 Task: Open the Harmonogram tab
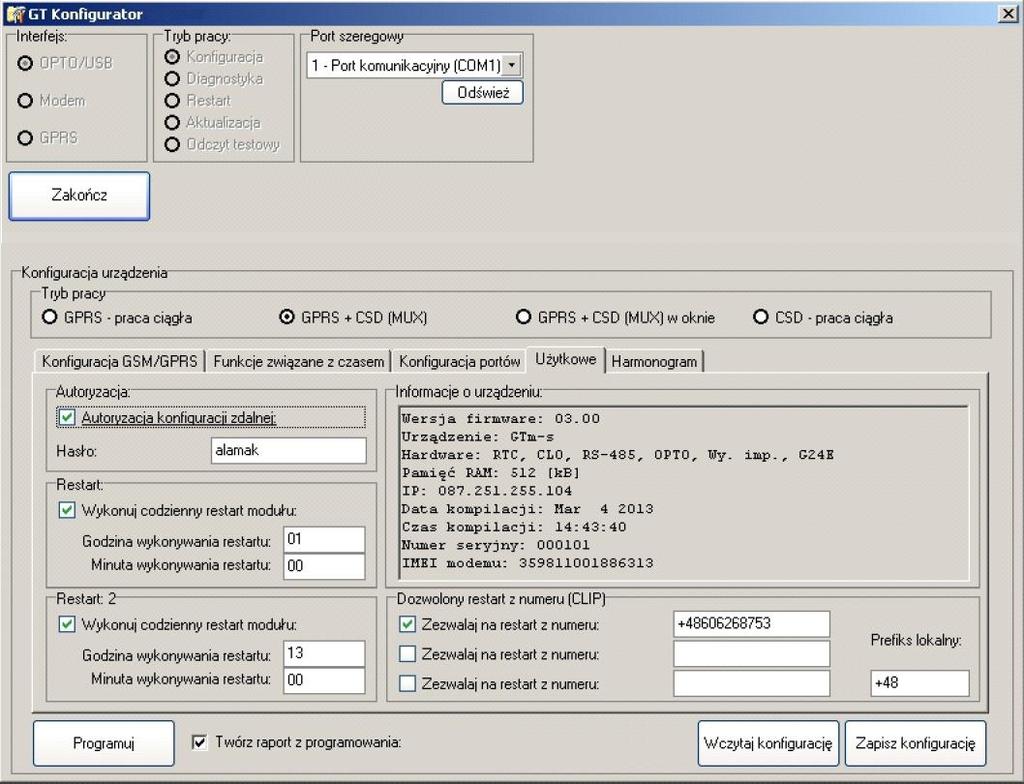[x=654, y=361]
